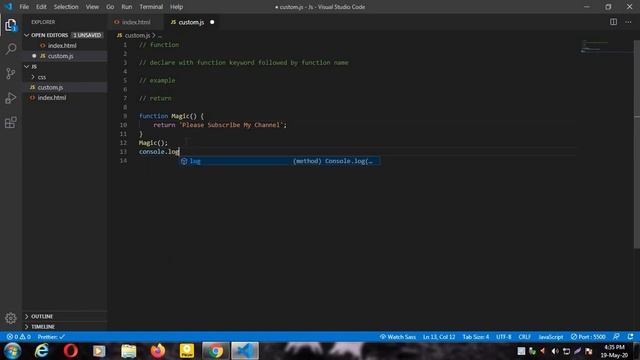
Task: Open the Run menu
Action: pyautogui.click(x=127, y=7)
